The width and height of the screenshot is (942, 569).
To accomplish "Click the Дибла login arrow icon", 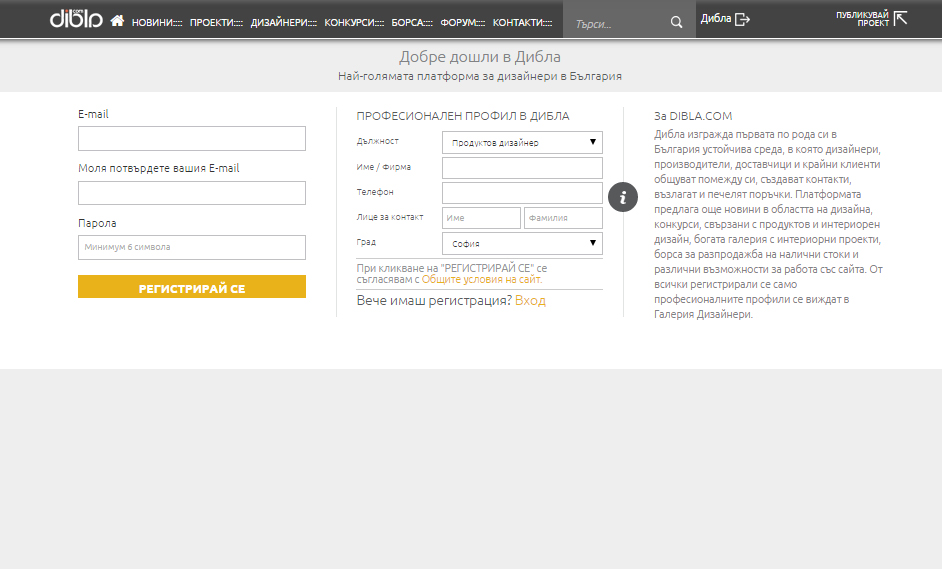I will click(x=742, y=19).
